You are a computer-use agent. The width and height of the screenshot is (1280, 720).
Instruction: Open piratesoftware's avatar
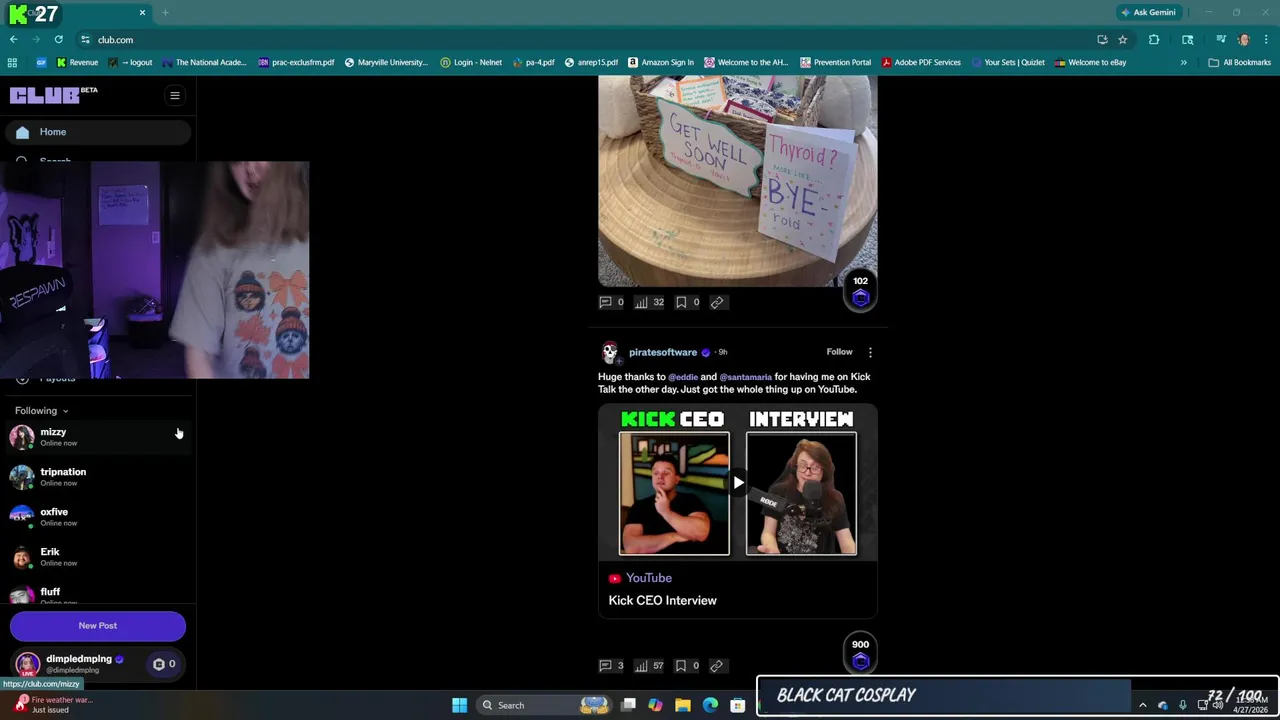pyautogui.click(x=609, y=352)
